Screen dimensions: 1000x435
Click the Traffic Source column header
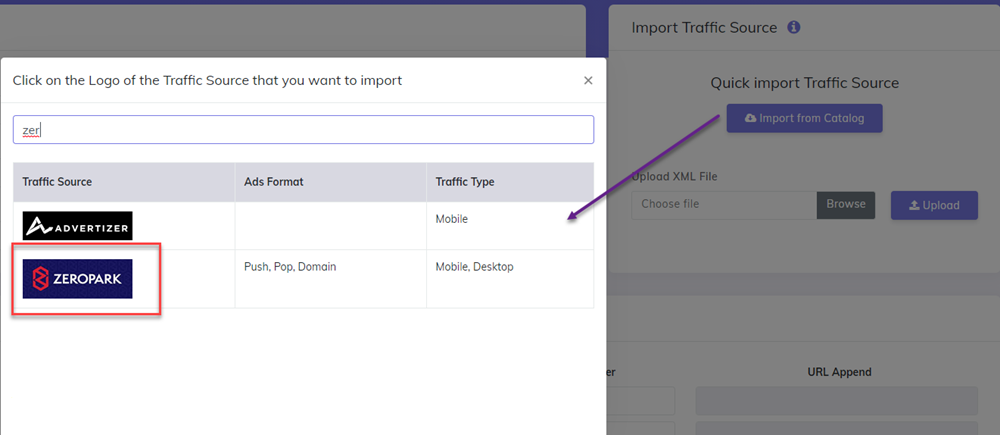[x=124, y=182]
